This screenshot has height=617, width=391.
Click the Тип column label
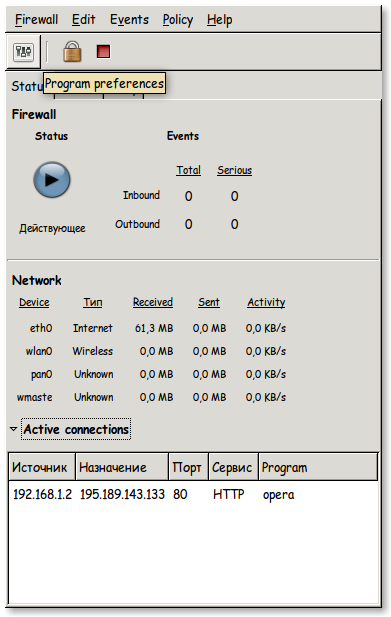click(x=92, y=302)
